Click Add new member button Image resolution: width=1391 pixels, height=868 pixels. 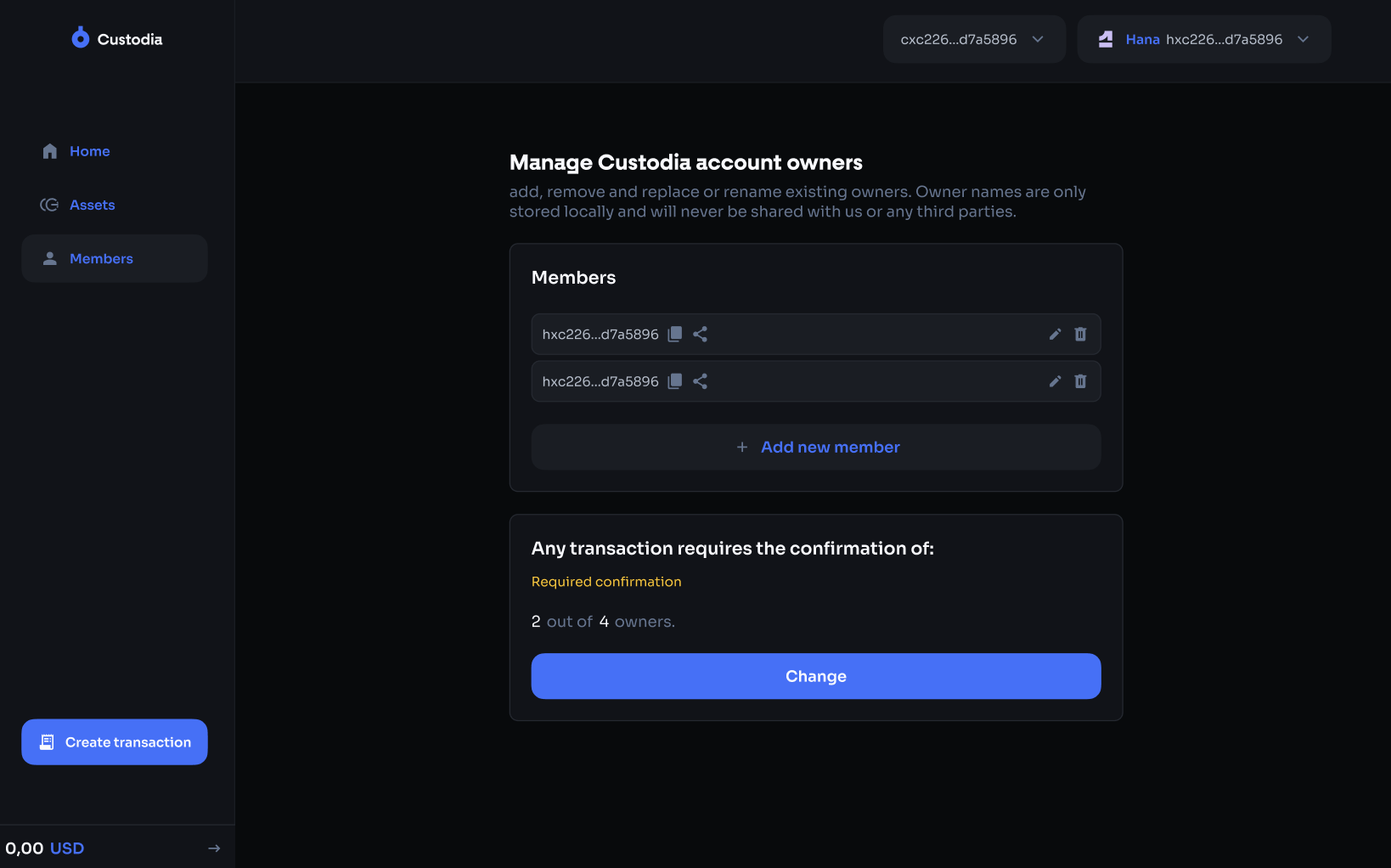(815, 447)
